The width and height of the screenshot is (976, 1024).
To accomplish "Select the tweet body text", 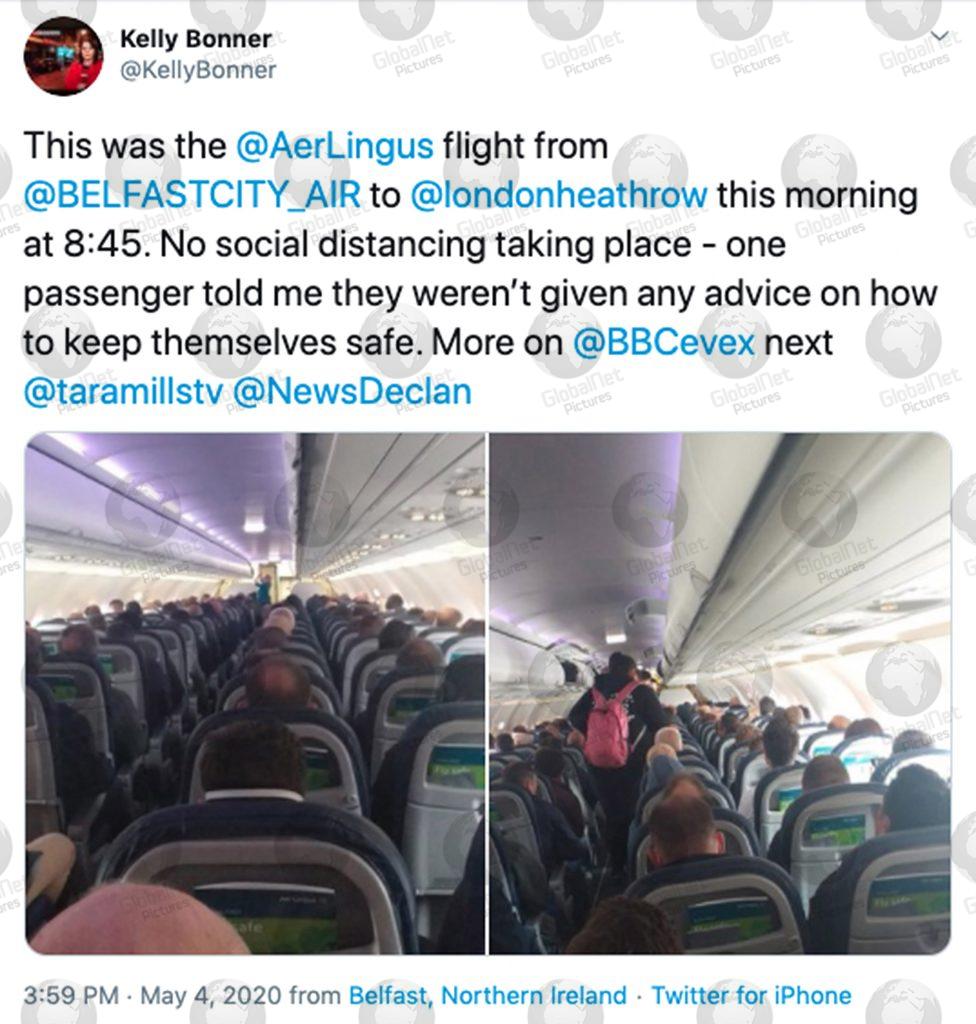I will 480,268.
